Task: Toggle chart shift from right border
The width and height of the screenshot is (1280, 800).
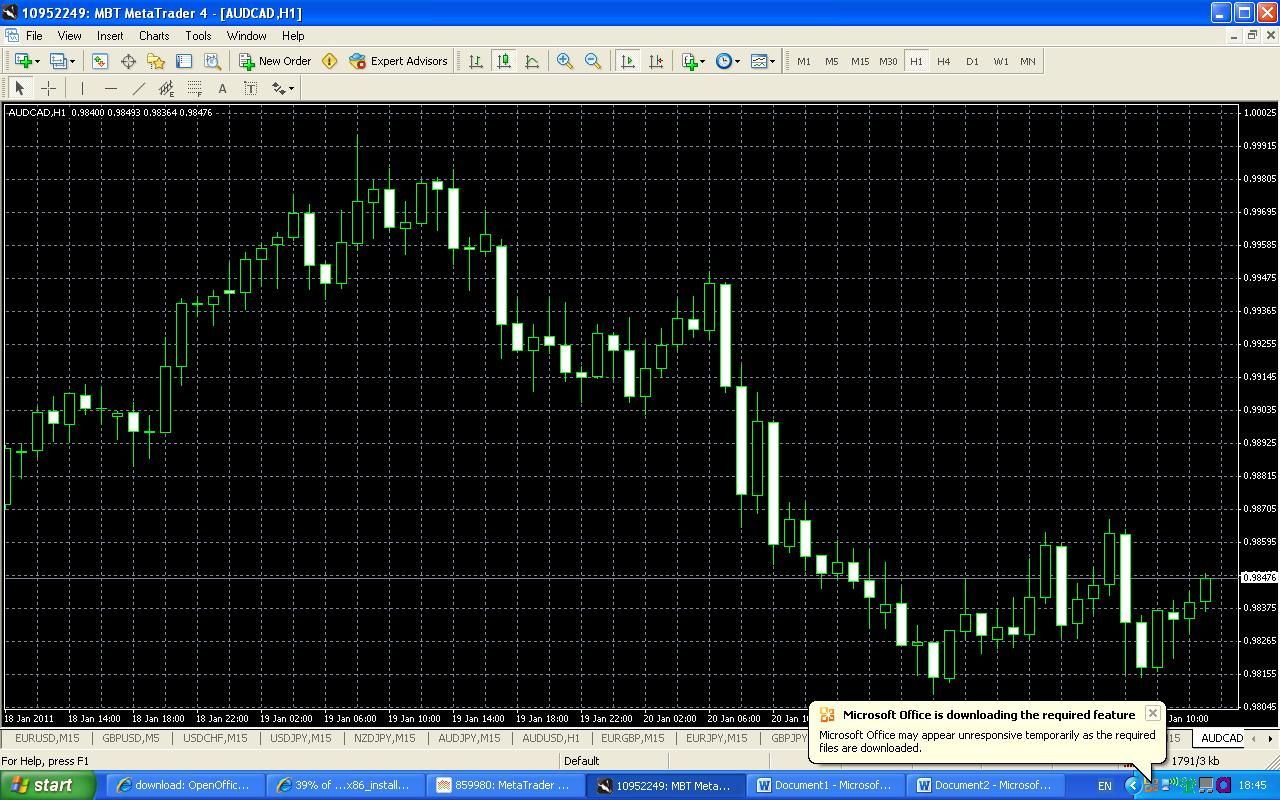Action: pos(656,61)
